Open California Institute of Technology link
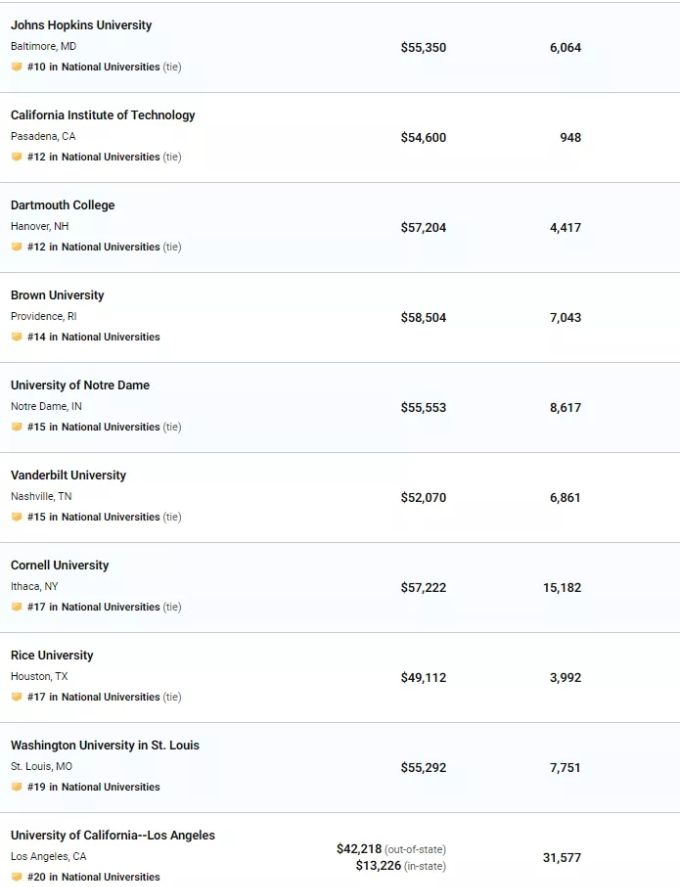Image resolution: width=680 pixels, height=887 pixels. (x=102, y=115)
